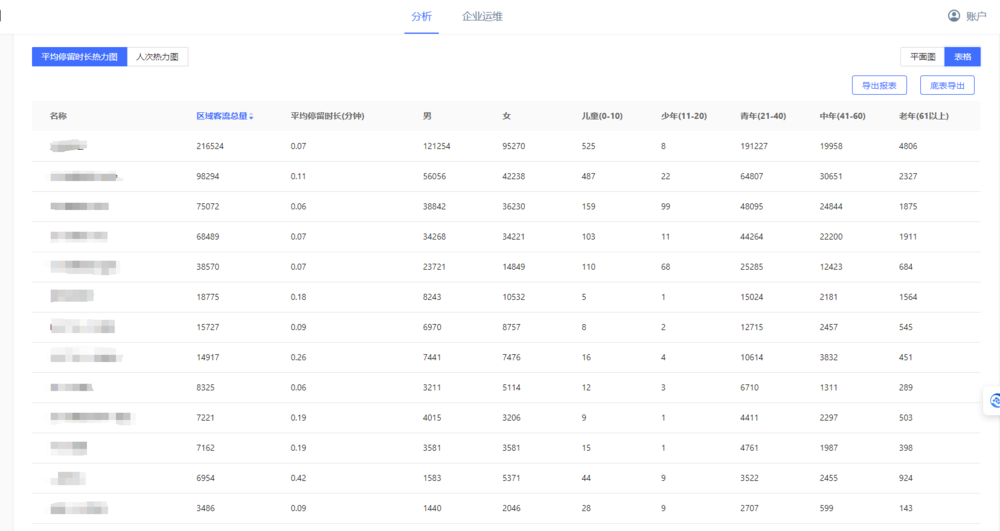
Task: Click the female count 42238
Action: pos(513,176)
